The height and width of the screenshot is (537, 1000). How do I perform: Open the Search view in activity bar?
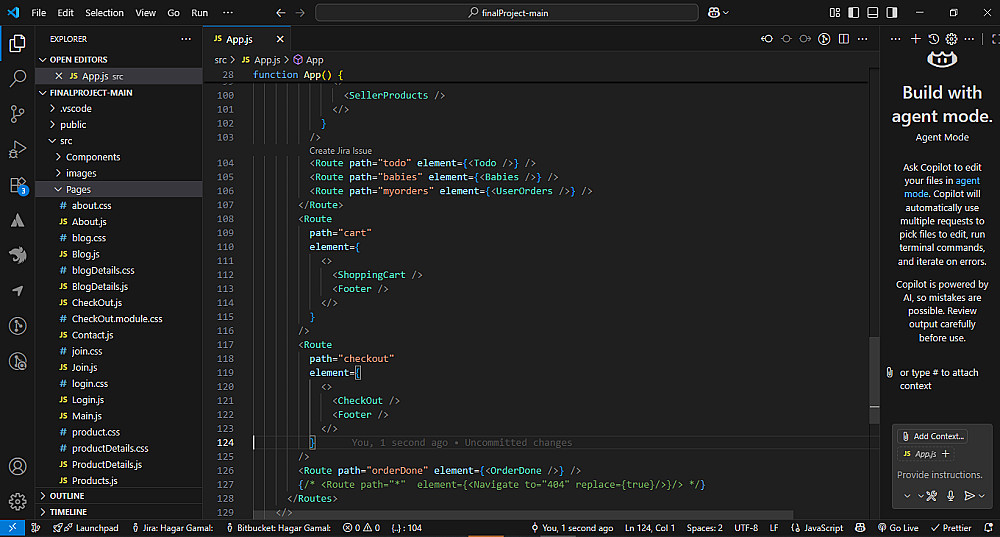17,78
